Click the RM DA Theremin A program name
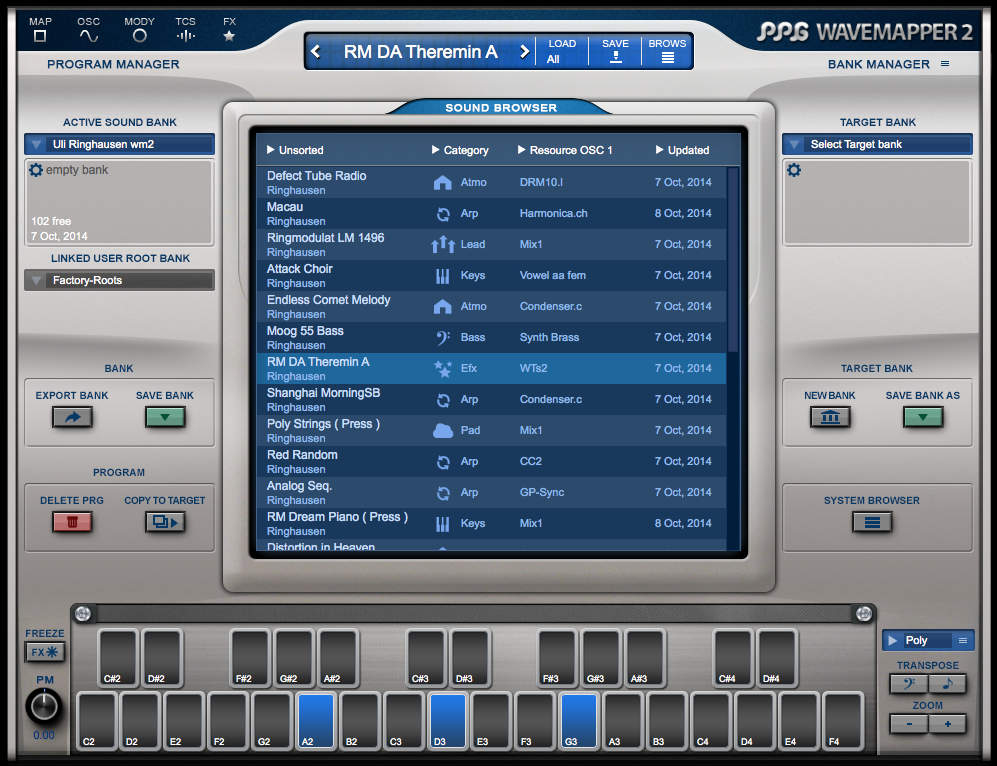Viewport: 997px width, 766px height. tap(420, 51)
